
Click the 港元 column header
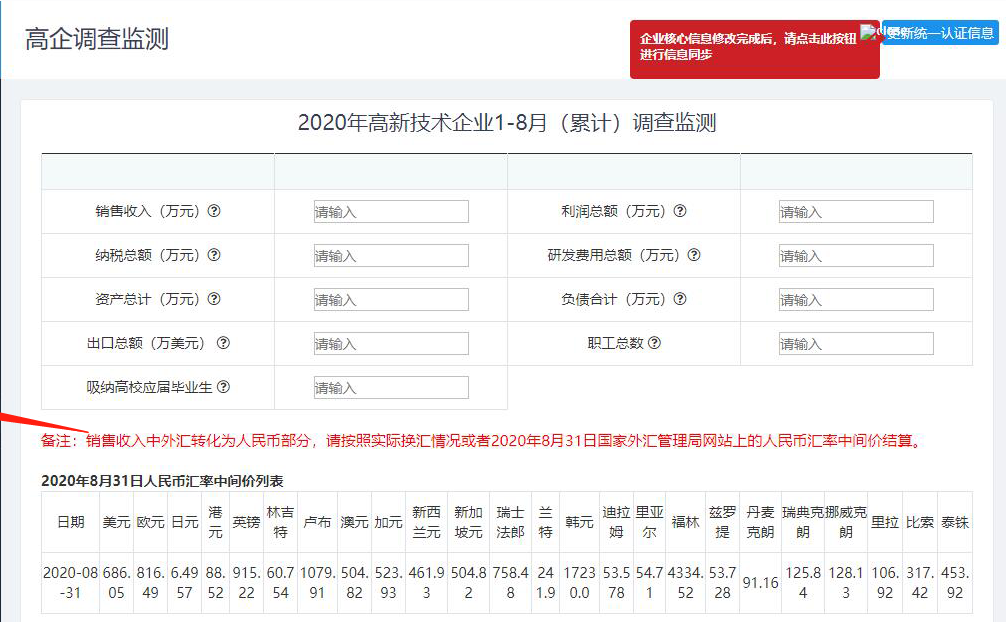(215, 522)
